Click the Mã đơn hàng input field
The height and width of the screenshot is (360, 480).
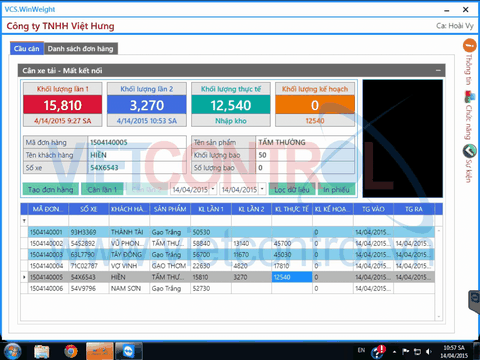137,142
